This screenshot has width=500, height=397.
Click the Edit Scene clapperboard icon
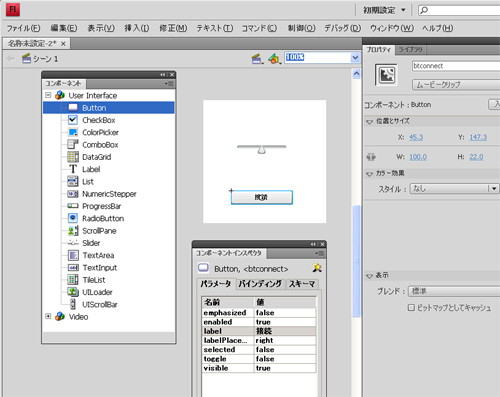tap(256, 59)
